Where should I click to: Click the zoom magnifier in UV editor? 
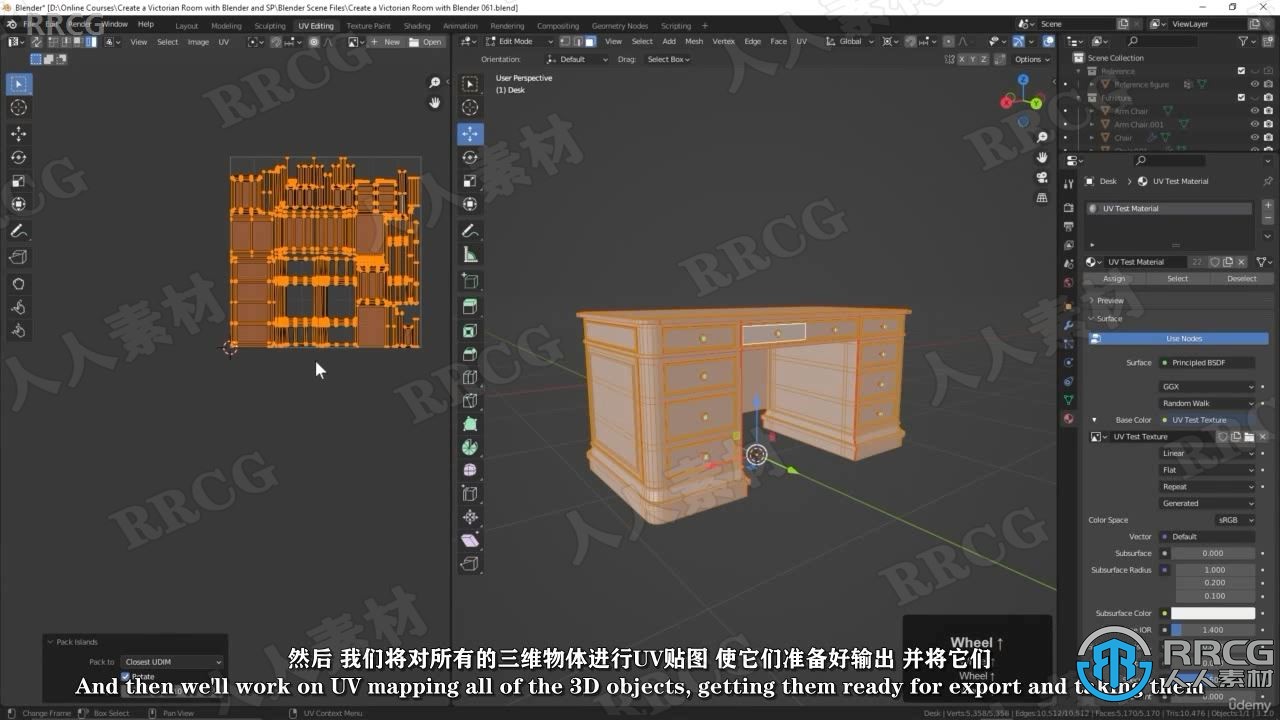(x=435, y=83)
